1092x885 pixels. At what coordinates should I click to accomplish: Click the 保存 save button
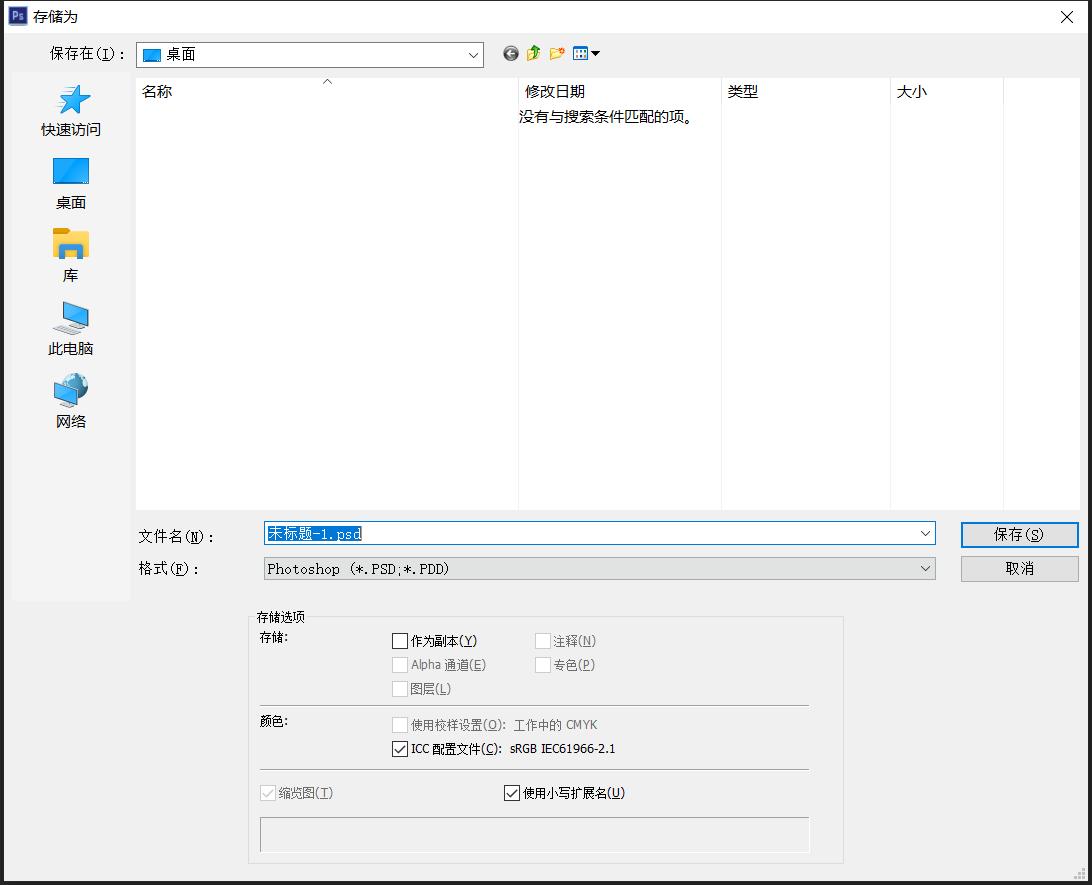1019,535
